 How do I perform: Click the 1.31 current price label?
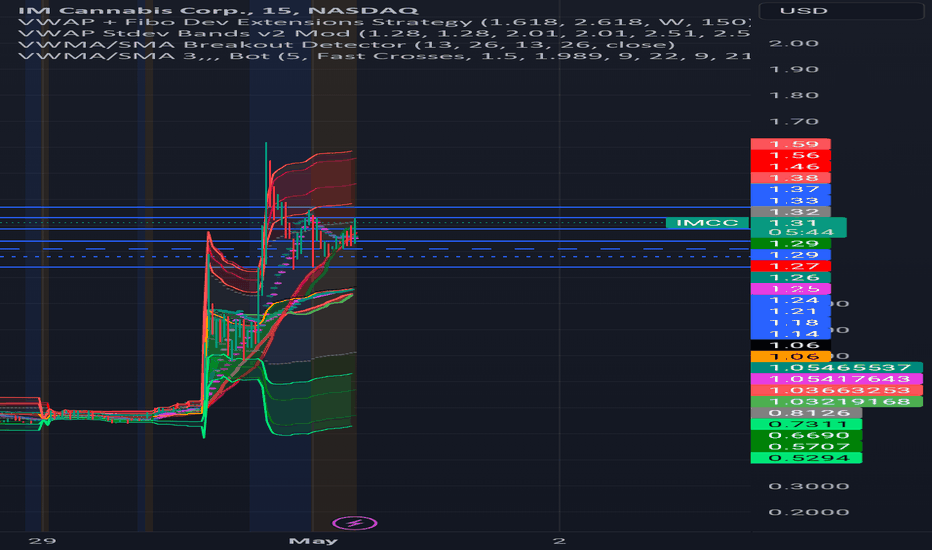coord(798,223)
